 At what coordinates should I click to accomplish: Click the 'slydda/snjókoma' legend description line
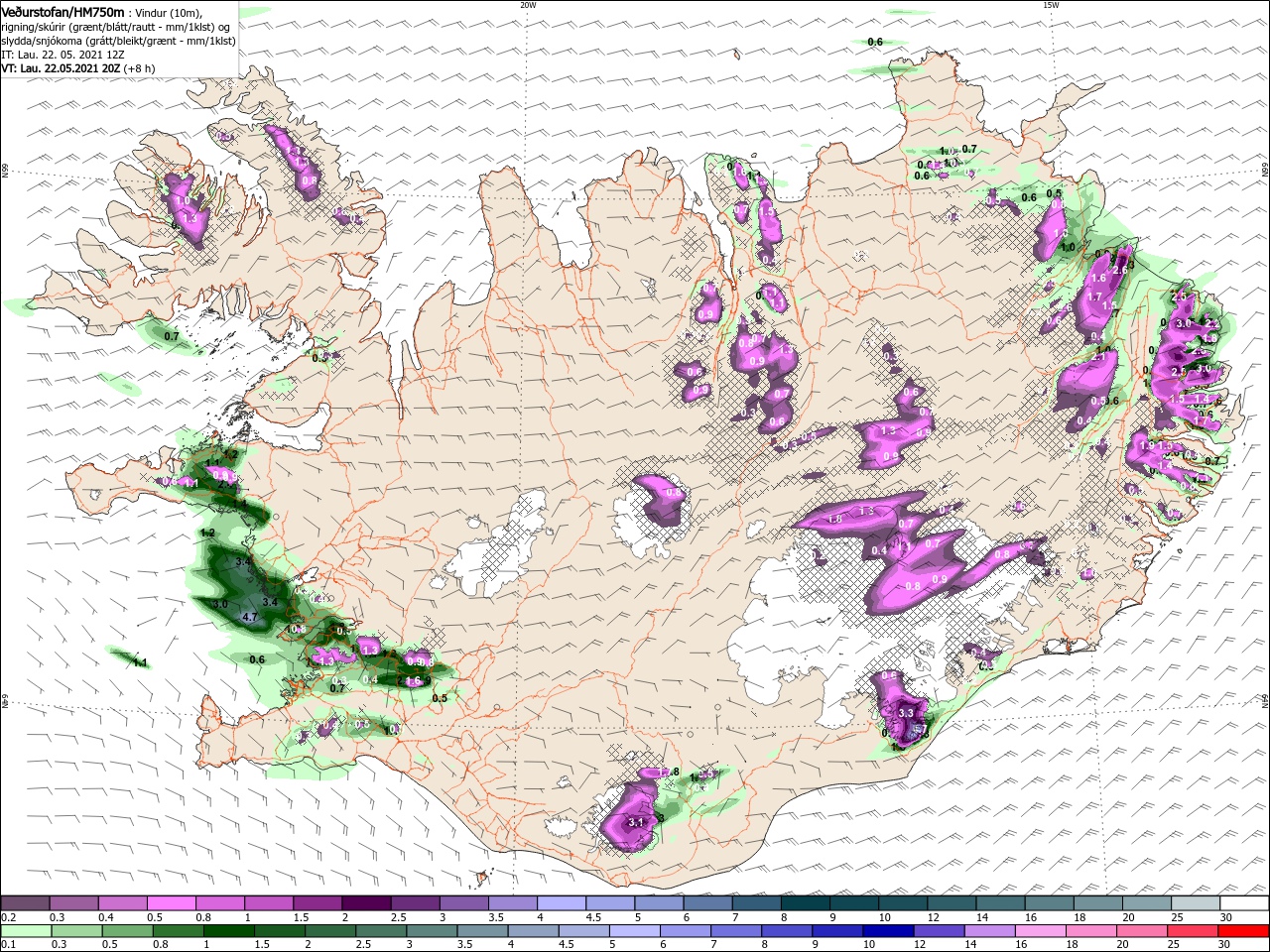pyautogui.click(x=118, y=41)
